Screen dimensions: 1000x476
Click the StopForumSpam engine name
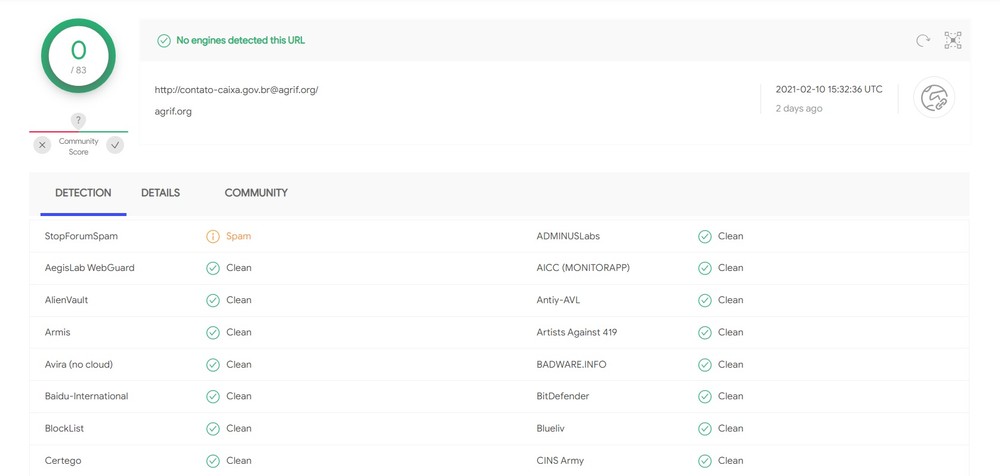(x=81, y=236)
